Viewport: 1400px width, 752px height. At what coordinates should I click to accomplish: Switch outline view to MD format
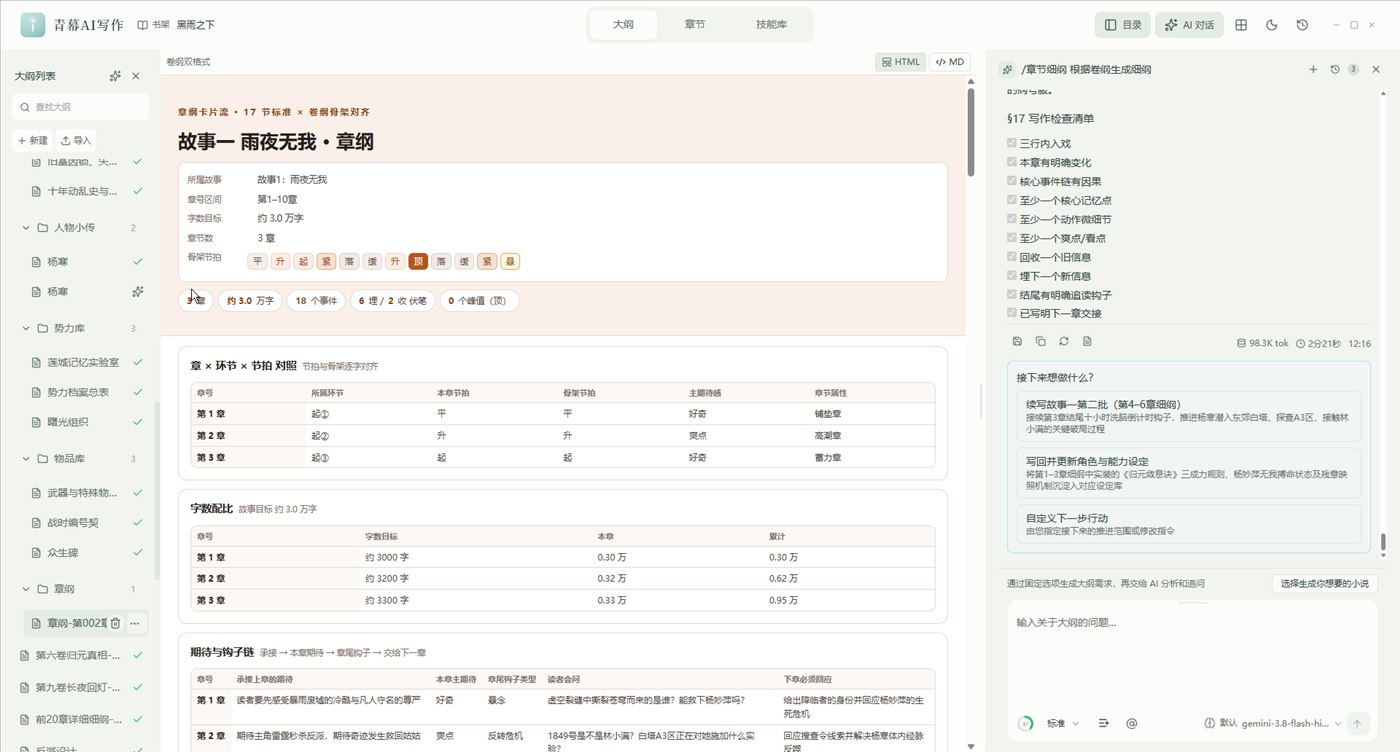click(x=949, y=62)
